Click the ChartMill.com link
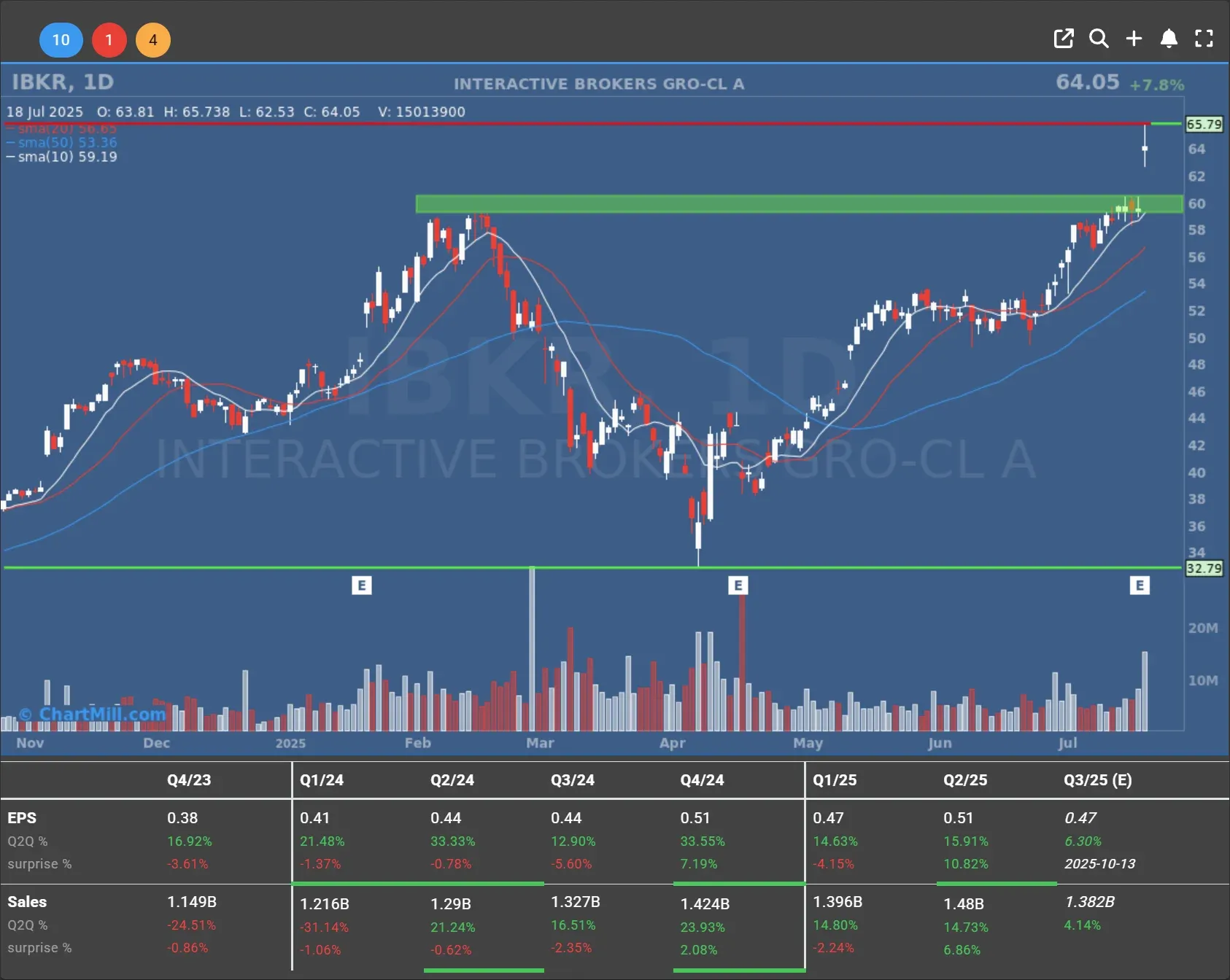The height and width of the screenshot is (980, 1230). tap(93, 714)
